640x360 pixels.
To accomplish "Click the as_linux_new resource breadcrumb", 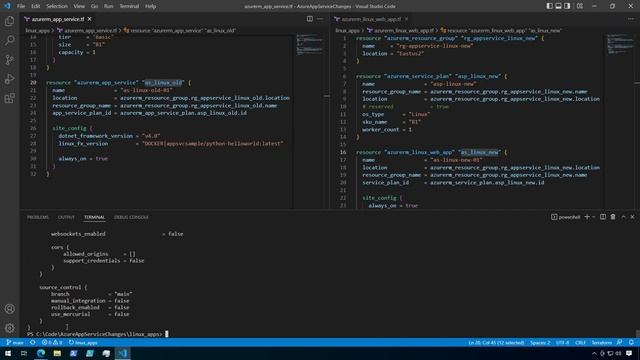I will [x=501, y=30].
